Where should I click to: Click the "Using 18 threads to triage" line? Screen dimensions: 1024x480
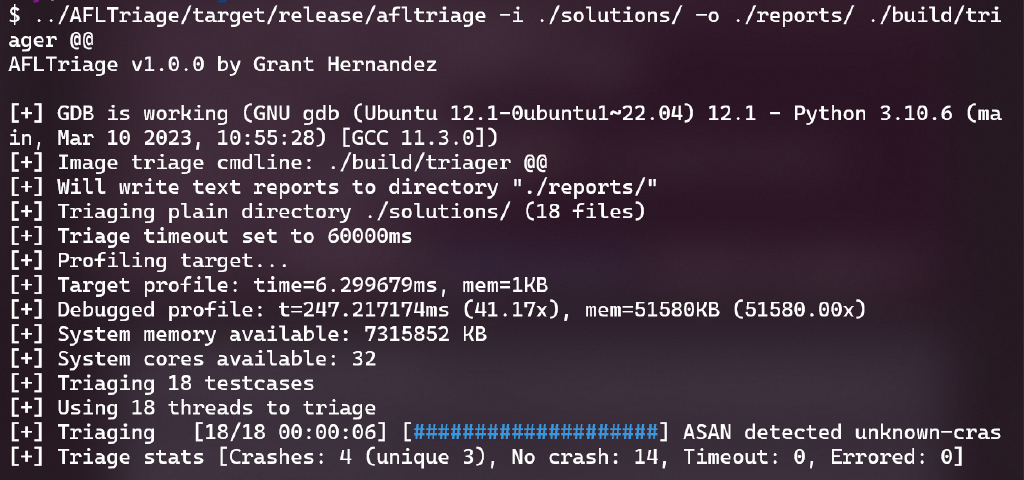tap(217, 408)
